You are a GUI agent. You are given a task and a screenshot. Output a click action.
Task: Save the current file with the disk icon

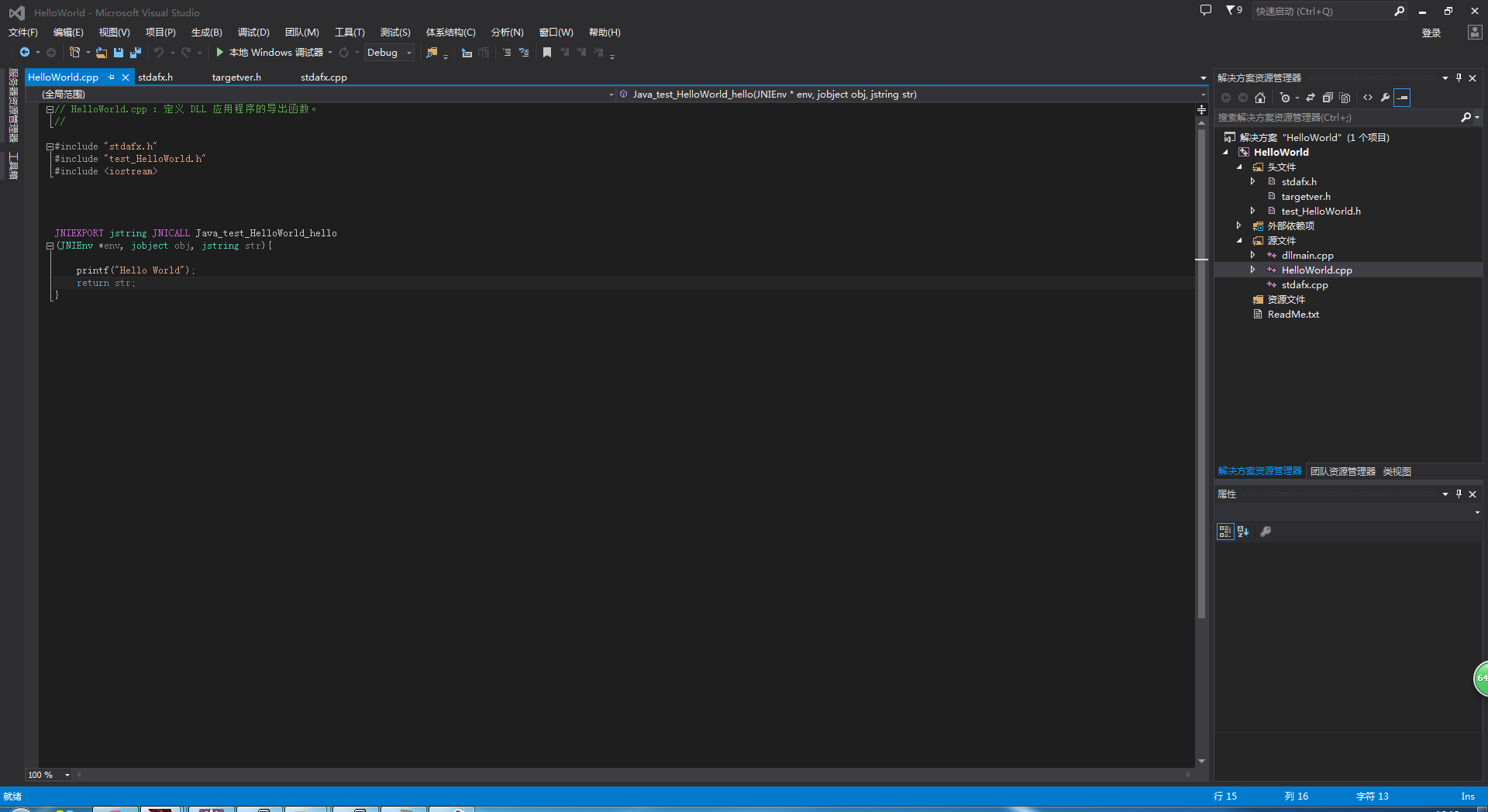[119, 53]
